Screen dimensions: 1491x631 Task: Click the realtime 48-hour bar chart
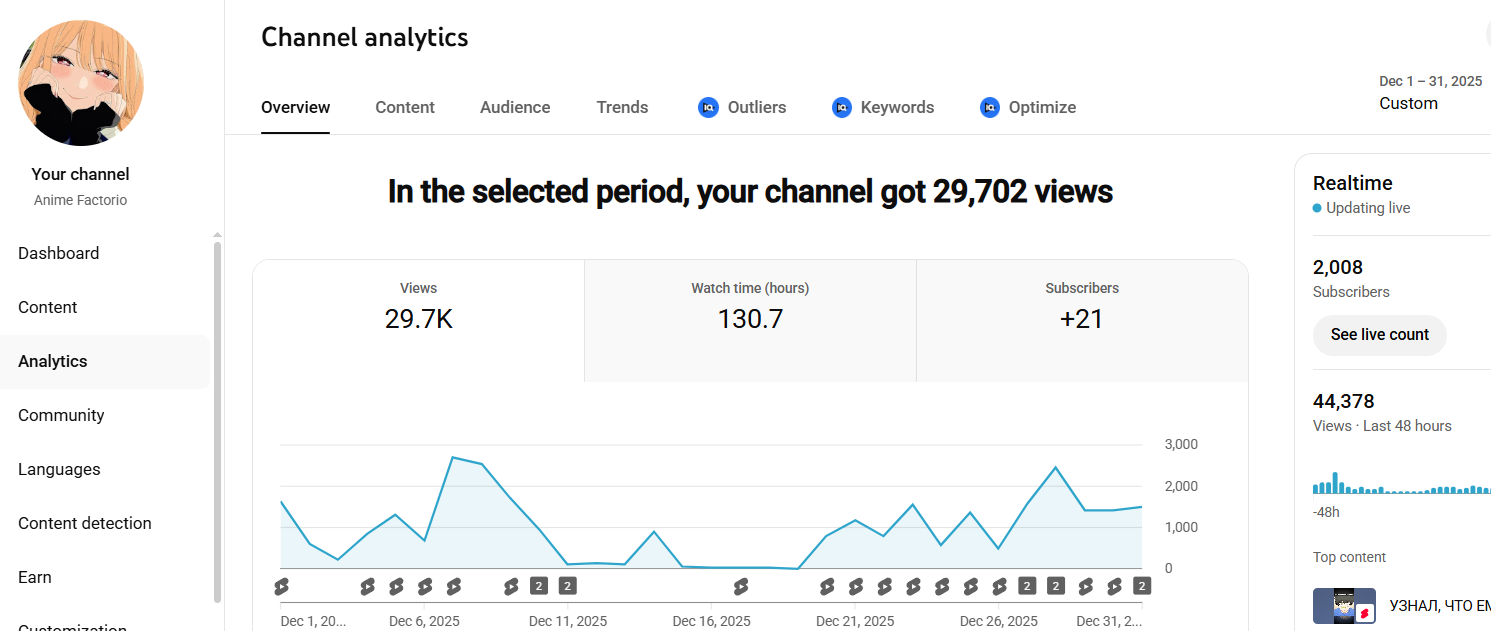click(x=1402, y=483)
